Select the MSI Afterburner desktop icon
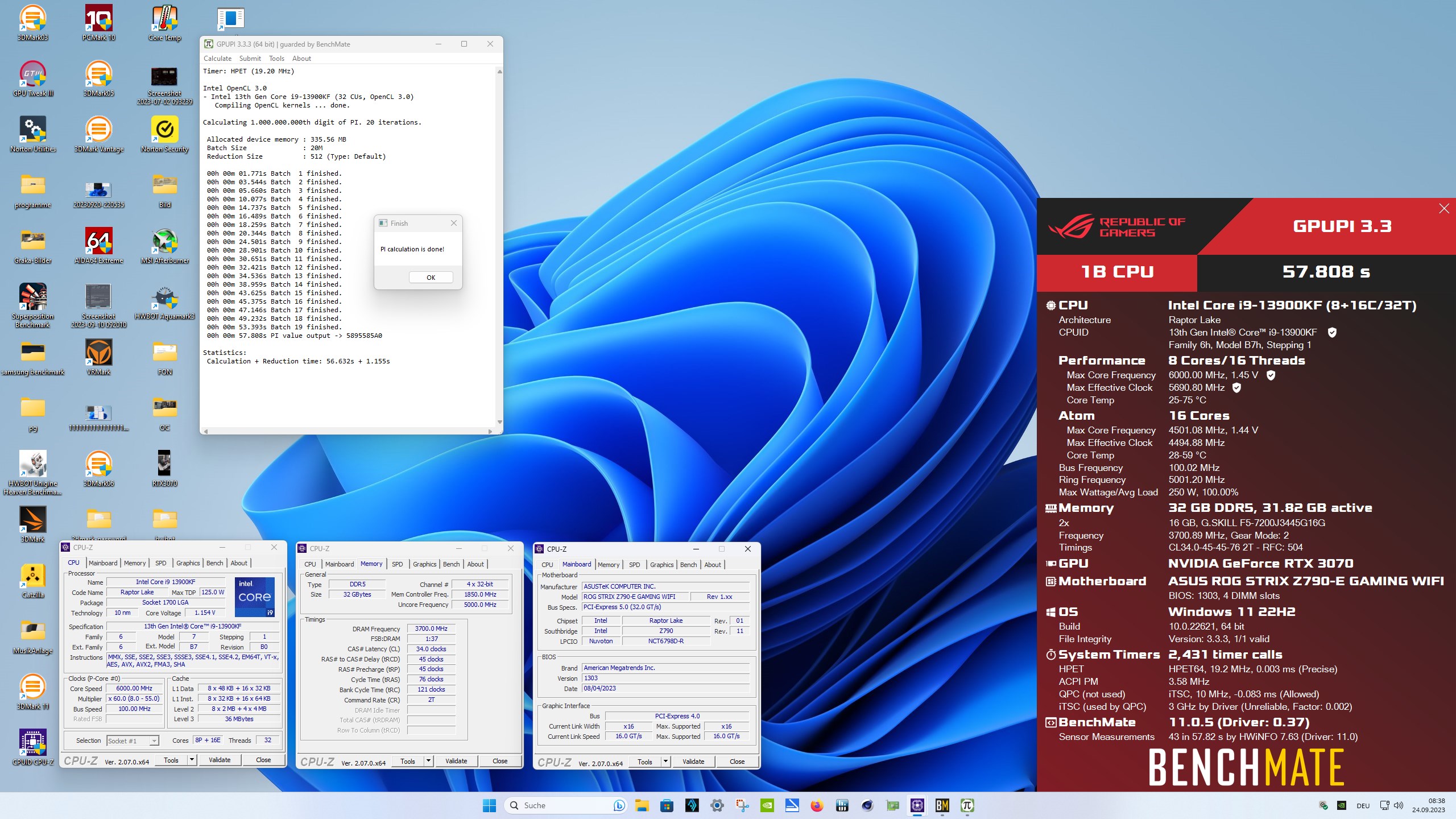Viewport: 1456px width, 819px height. 164,246
